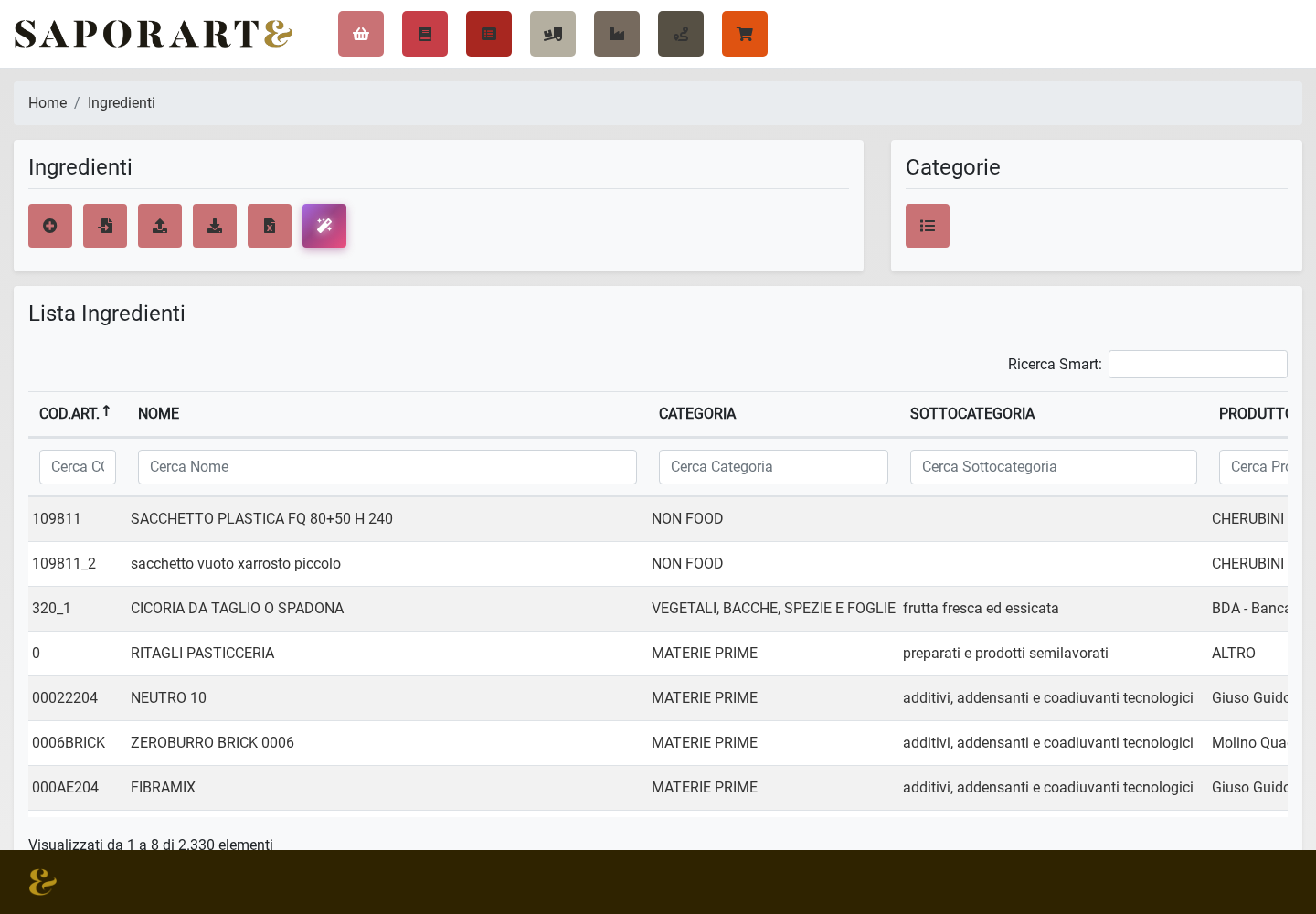Focus the Cerca Categoria filter field

(x=773, y=467)
